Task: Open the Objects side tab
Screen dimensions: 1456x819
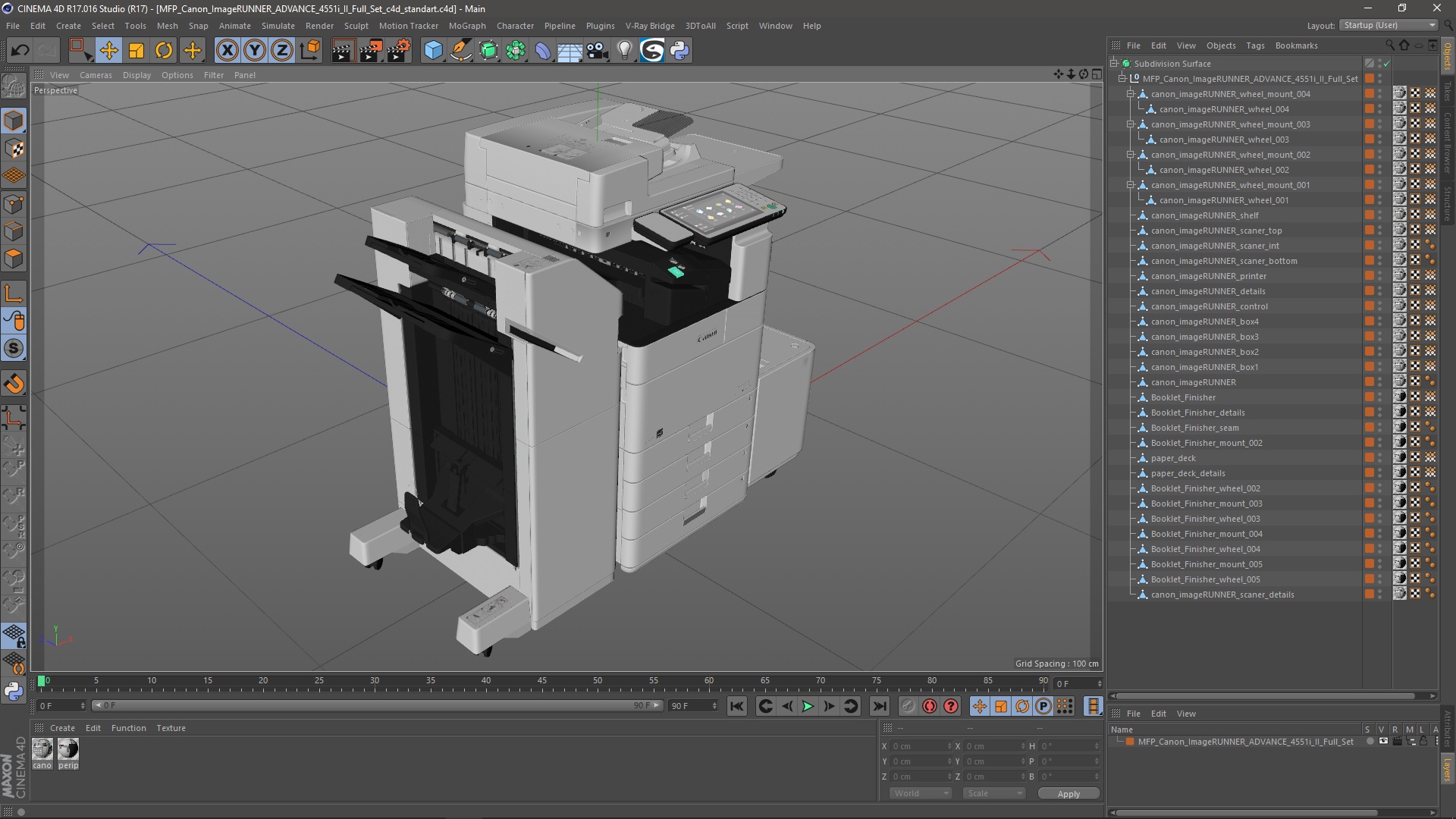Action: click(x=1447, y=57)
